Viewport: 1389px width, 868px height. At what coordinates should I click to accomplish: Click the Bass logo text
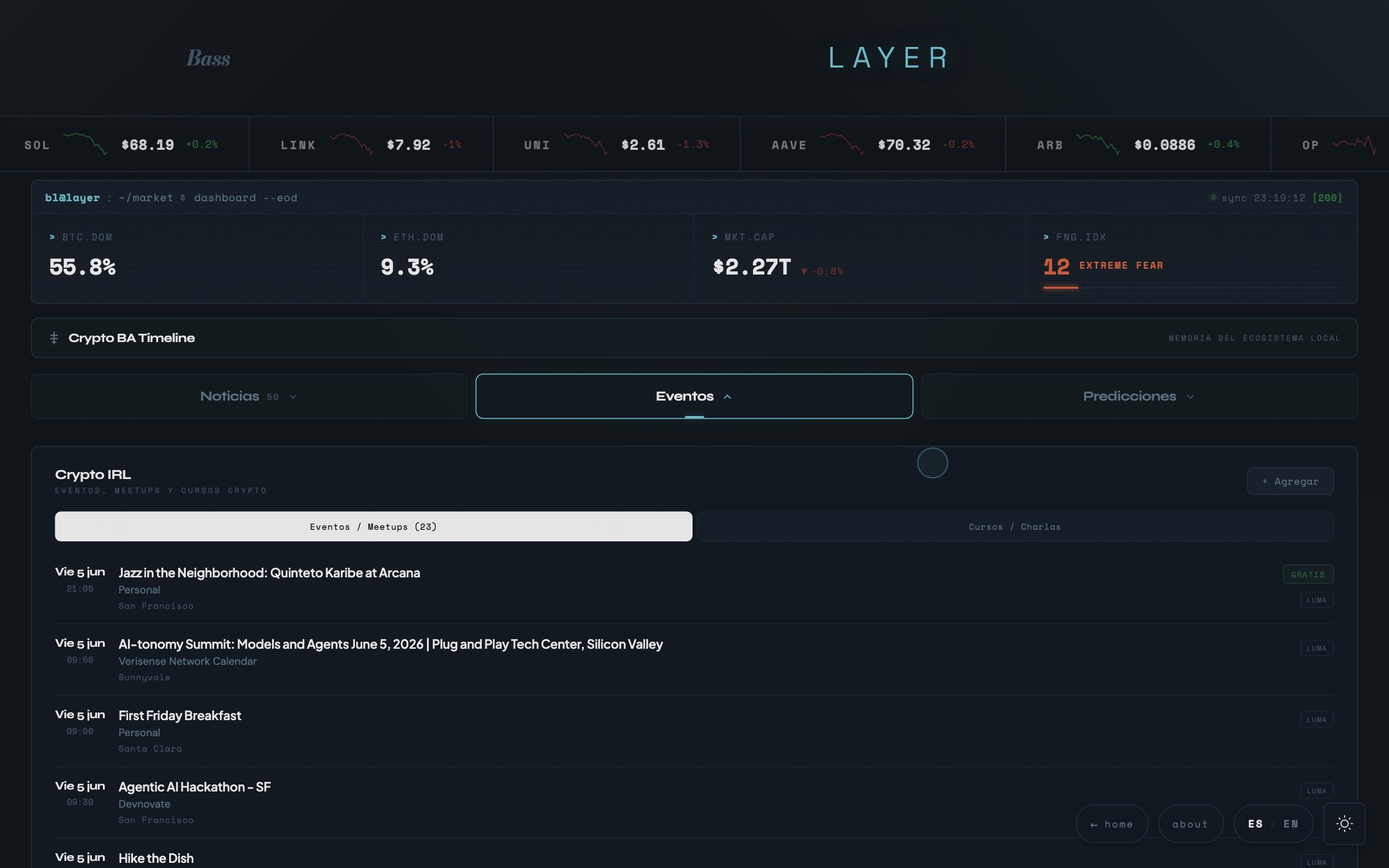point(208,58)
